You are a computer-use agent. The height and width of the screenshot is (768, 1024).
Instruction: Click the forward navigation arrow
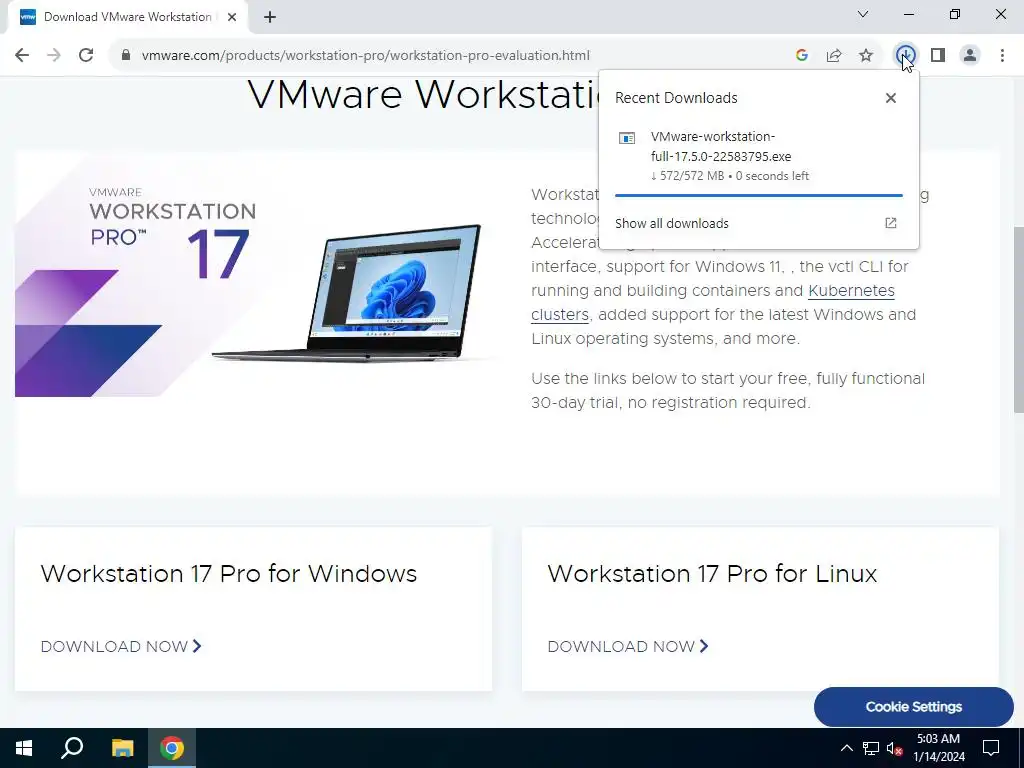pos(54,56)
